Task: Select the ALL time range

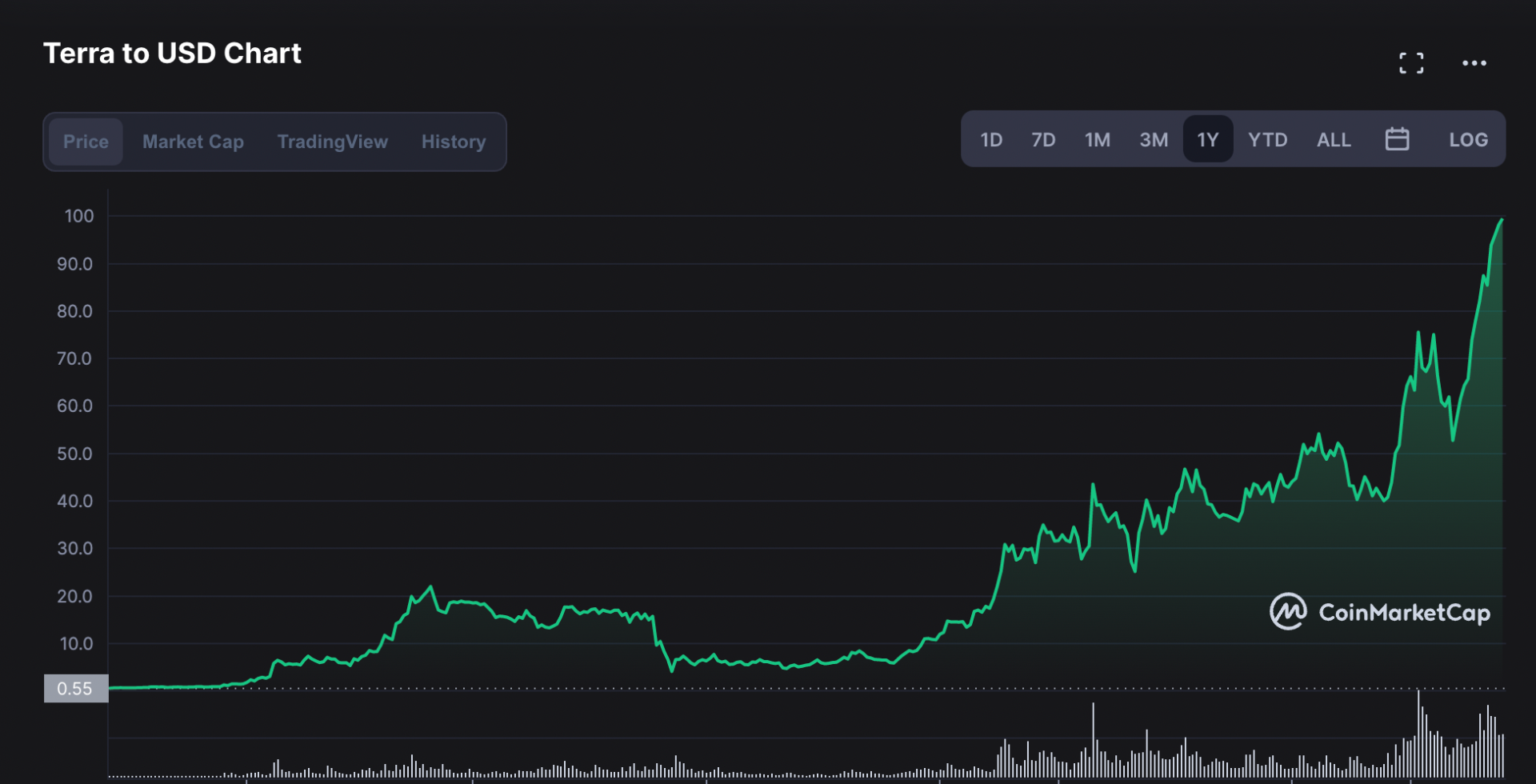Action: tap(1334, 138)
